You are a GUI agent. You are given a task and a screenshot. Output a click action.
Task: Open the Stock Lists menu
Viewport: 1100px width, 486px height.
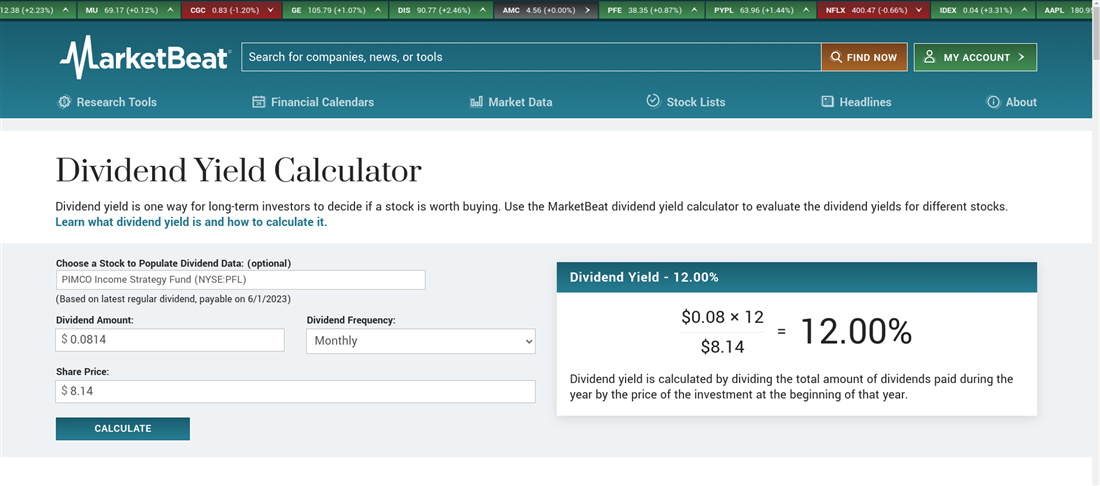[x=685, y=102]
